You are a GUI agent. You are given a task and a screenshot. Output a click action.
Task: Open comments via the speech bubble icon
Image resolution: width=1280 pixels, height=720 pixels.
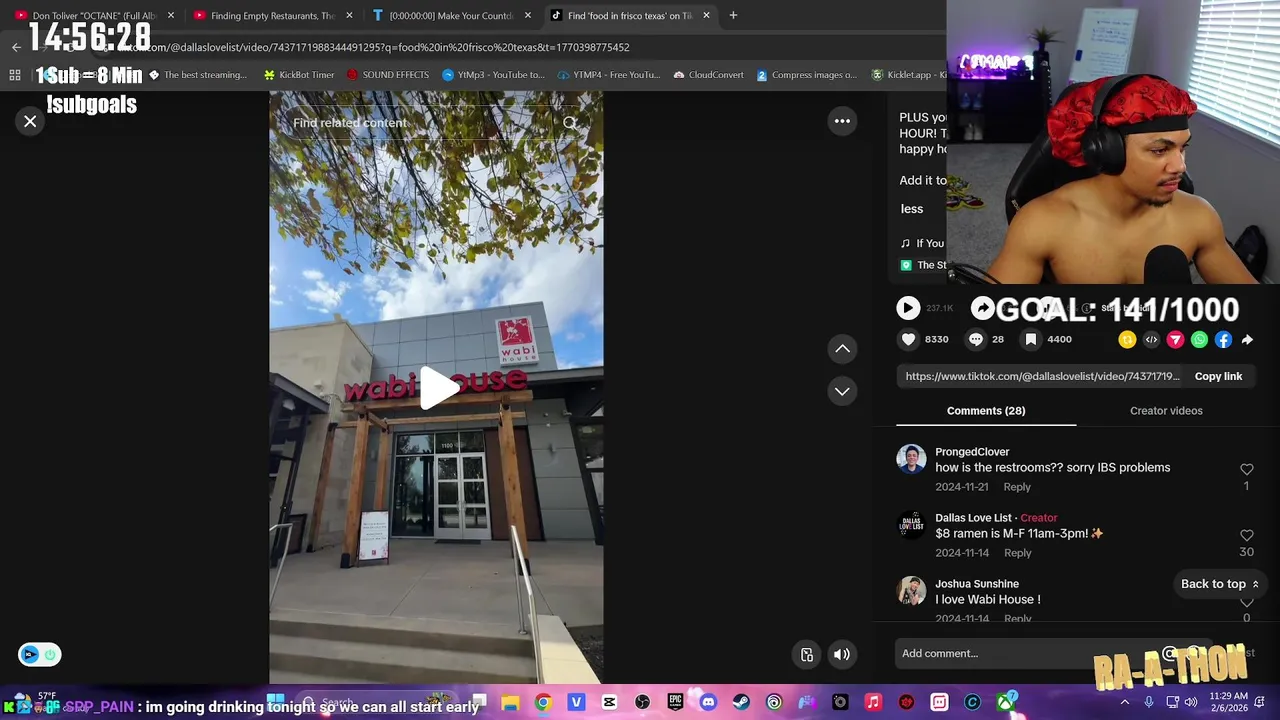(975, 339)
